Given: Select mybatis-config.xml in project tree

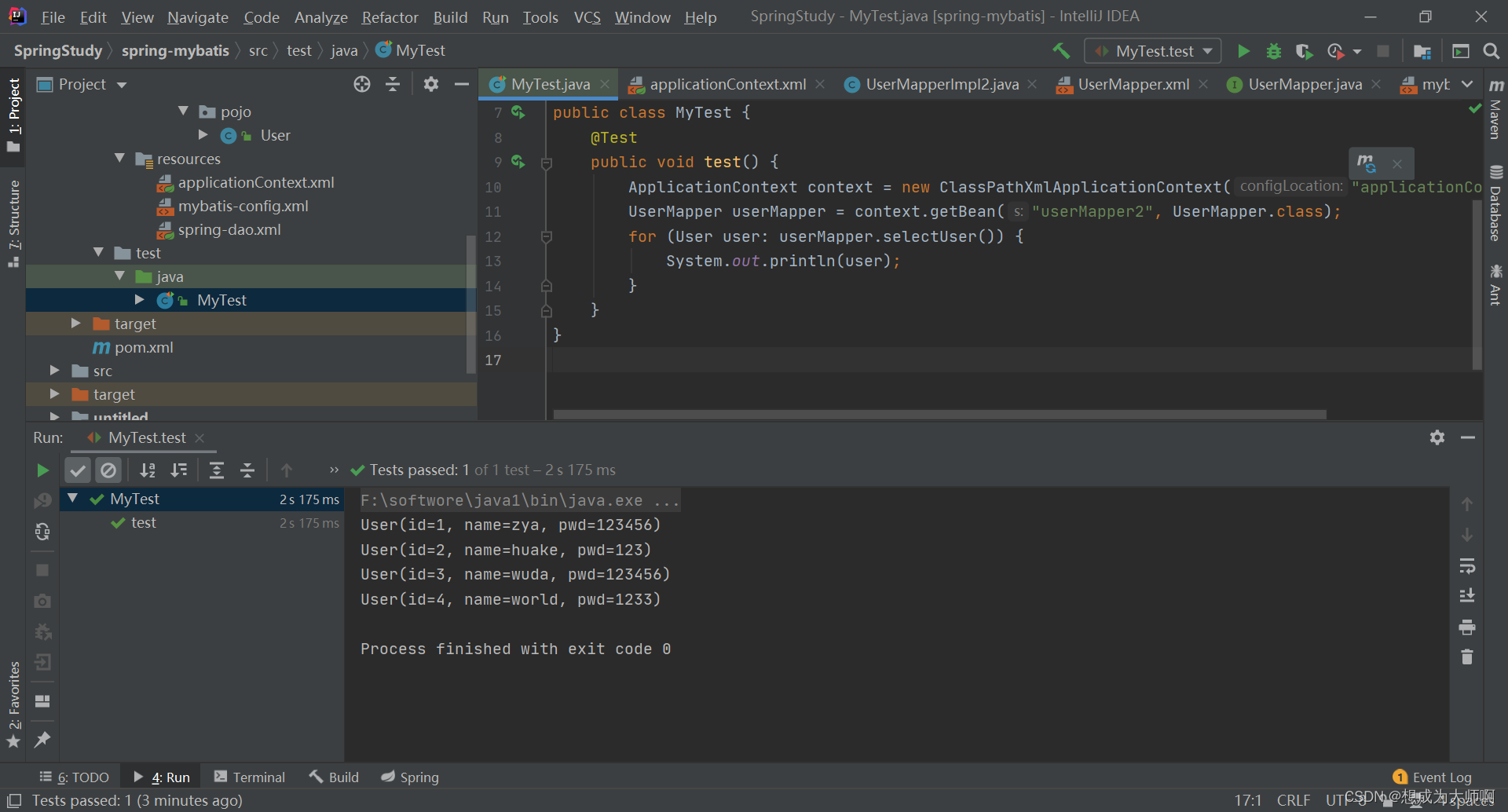Looking at the screenshot, I should (x=243, y=206).
